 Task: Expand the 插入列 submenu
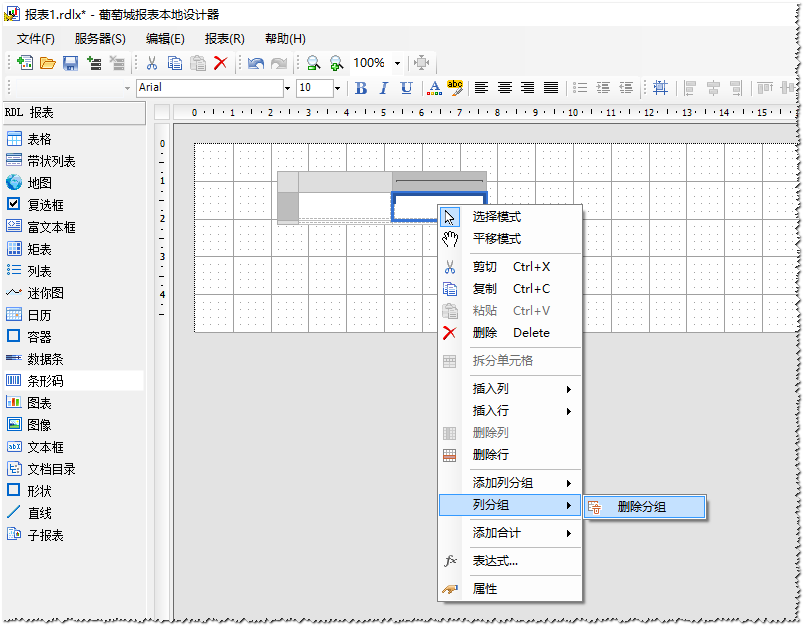pyautogui.click(x=510, y=389)
